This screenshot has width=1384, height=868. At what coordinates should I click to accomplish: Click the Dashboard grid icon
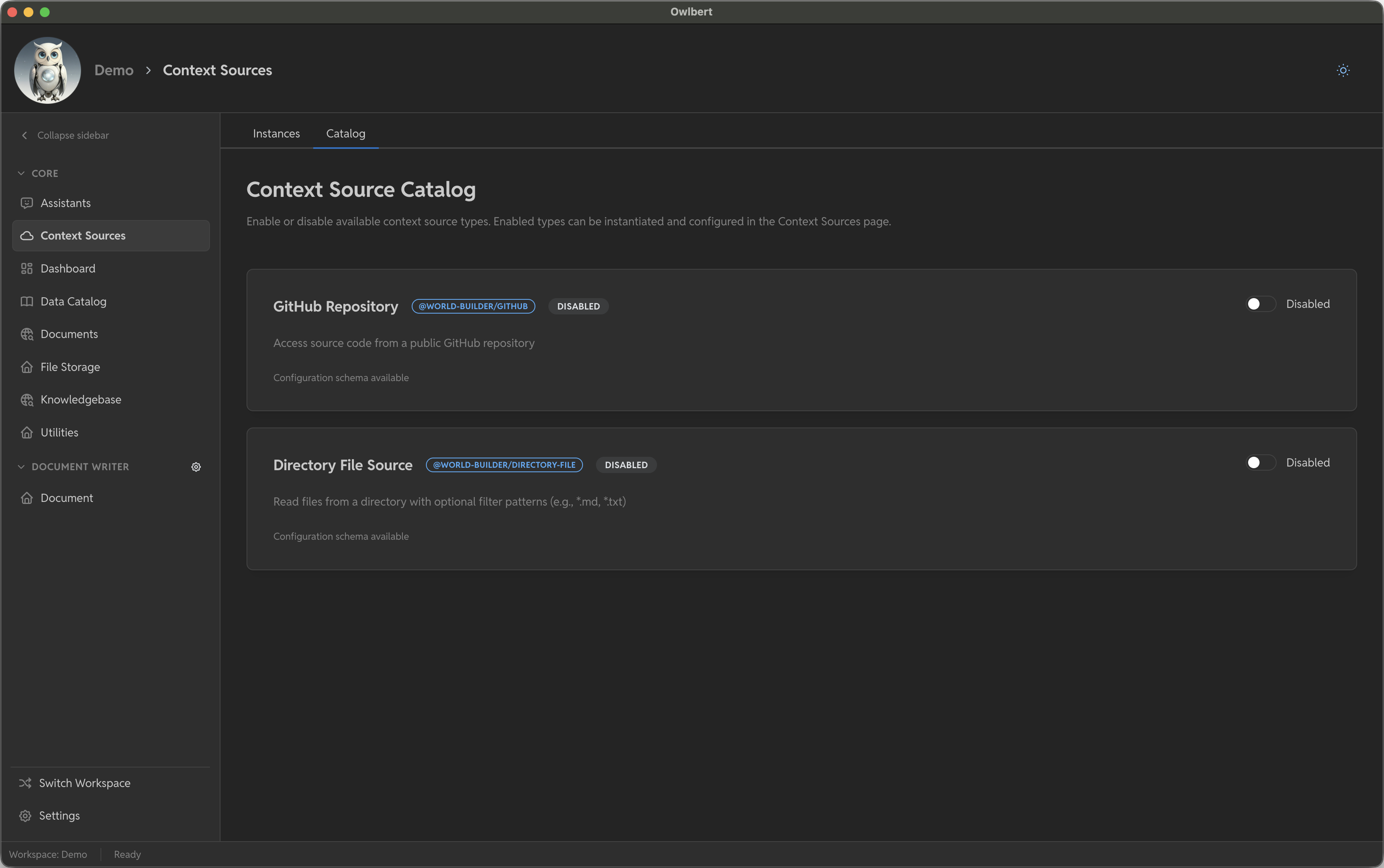point(27,269)
